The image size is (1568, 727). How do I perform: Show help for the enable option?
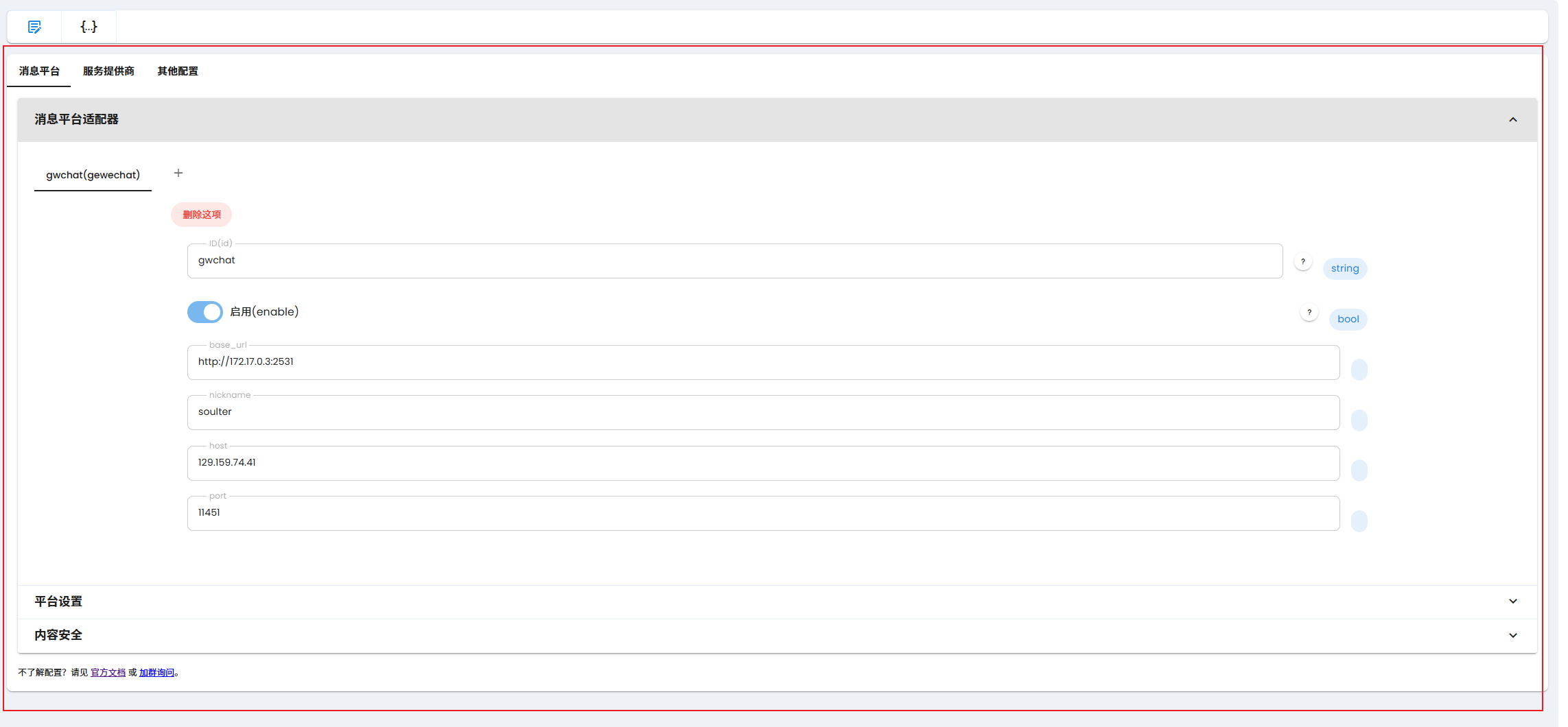pos(1309,312)
